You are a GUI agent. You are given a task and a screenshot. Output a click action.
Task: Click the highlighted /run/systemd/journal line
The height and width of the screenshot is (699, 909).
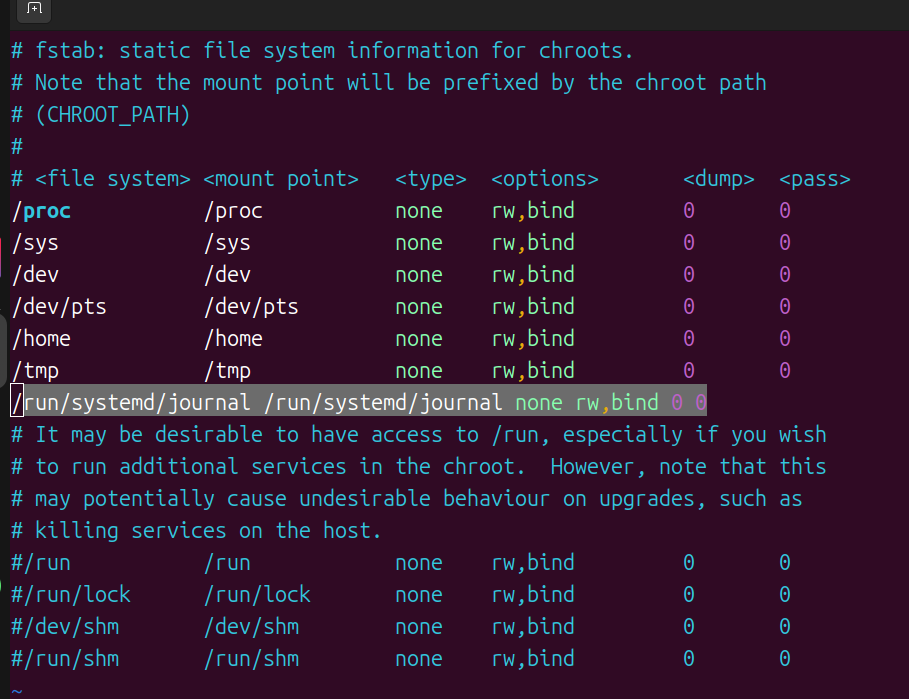(x=358, y=403)
